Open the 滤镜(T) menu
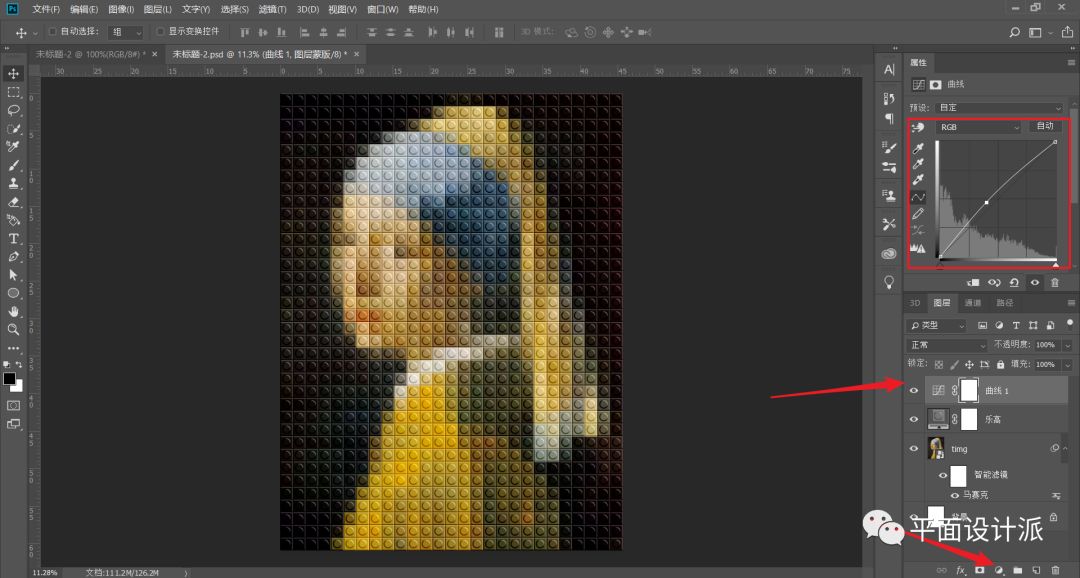The height and width of the screenshot is (578, 1080). pyautogui.click(x=272, y=9)
